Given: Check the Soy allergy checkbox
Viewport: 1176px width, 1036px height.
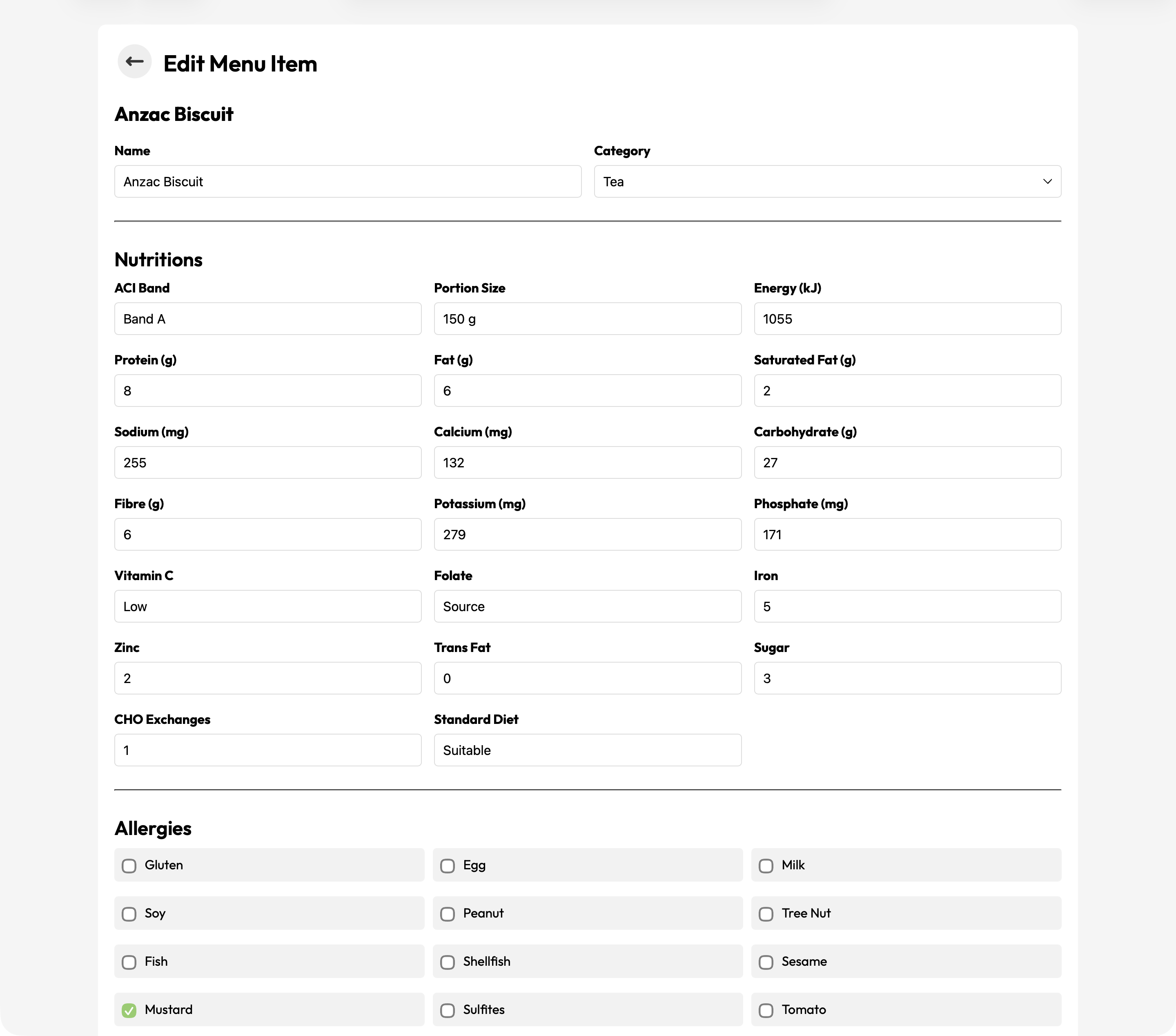Looking at the screenshot, I should coord(129,915).
